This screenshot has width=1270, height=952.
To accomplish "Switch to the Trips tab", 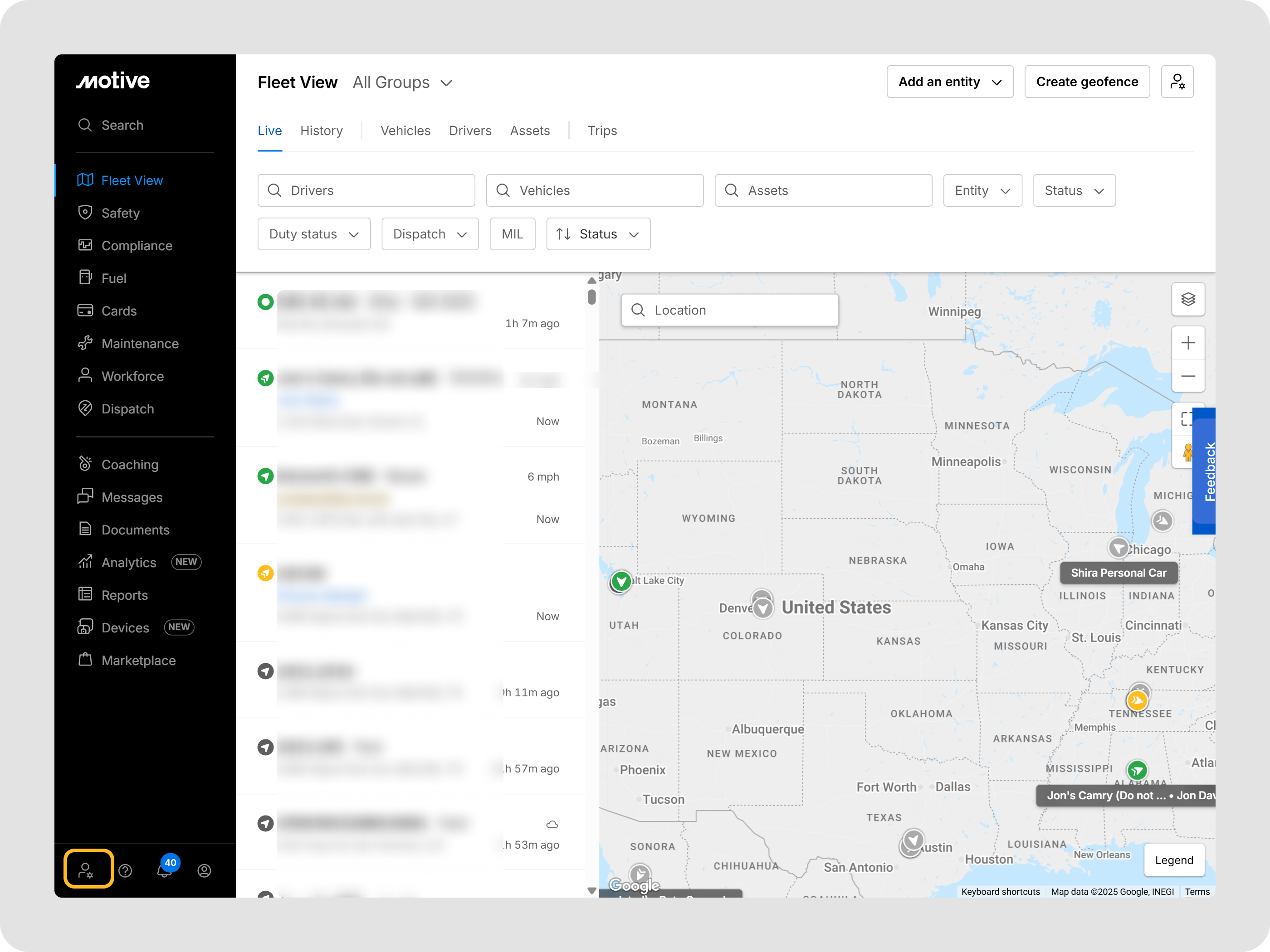I will point(602,131).
